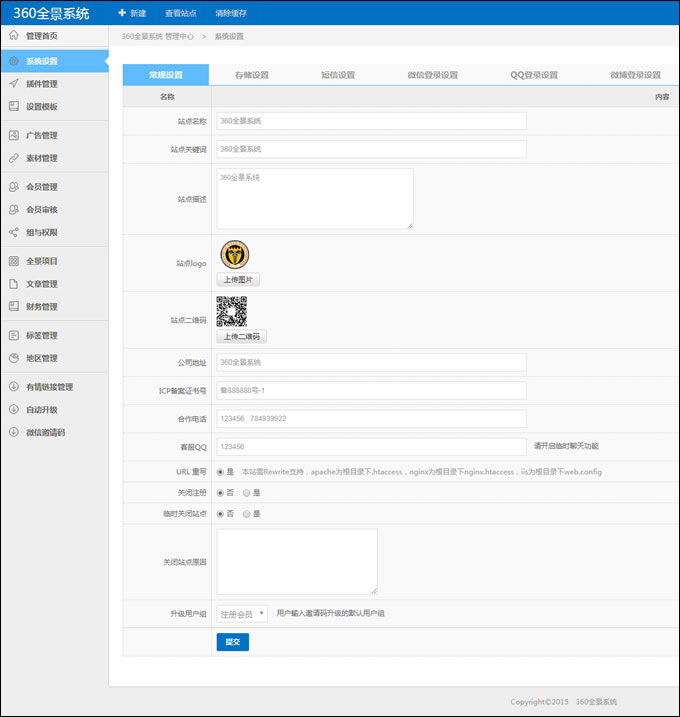Select 否 radio for 临时关闭站点
Image resolution: width=680 pixels, height=717 pixels.
point(220,513)
